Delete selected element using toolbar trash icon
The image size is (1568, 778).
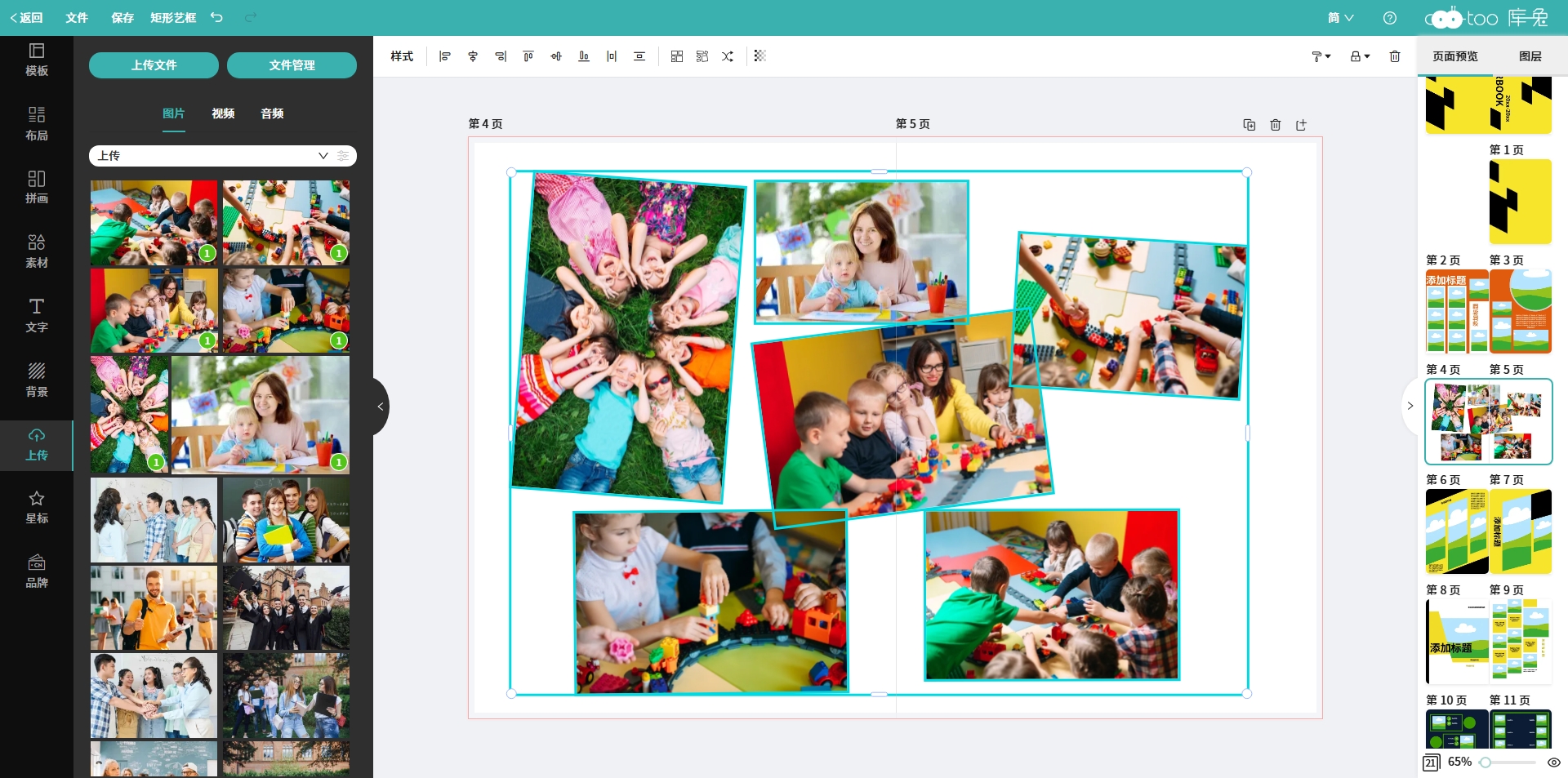pos(1395,56)
